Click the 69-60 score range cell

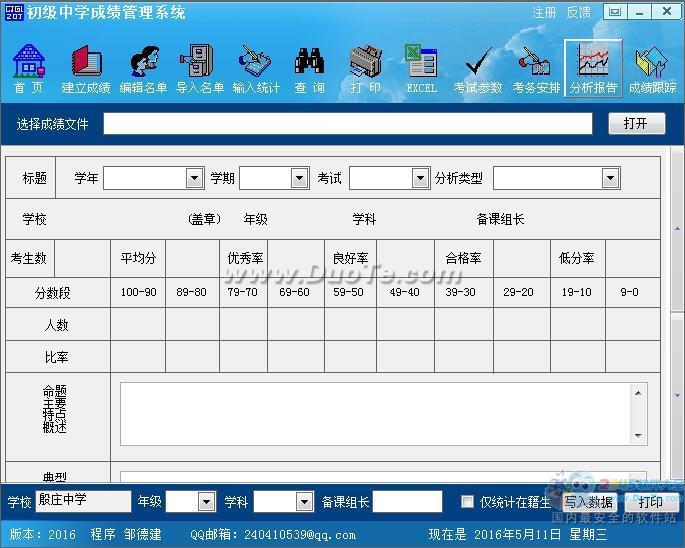click(294, 292)
